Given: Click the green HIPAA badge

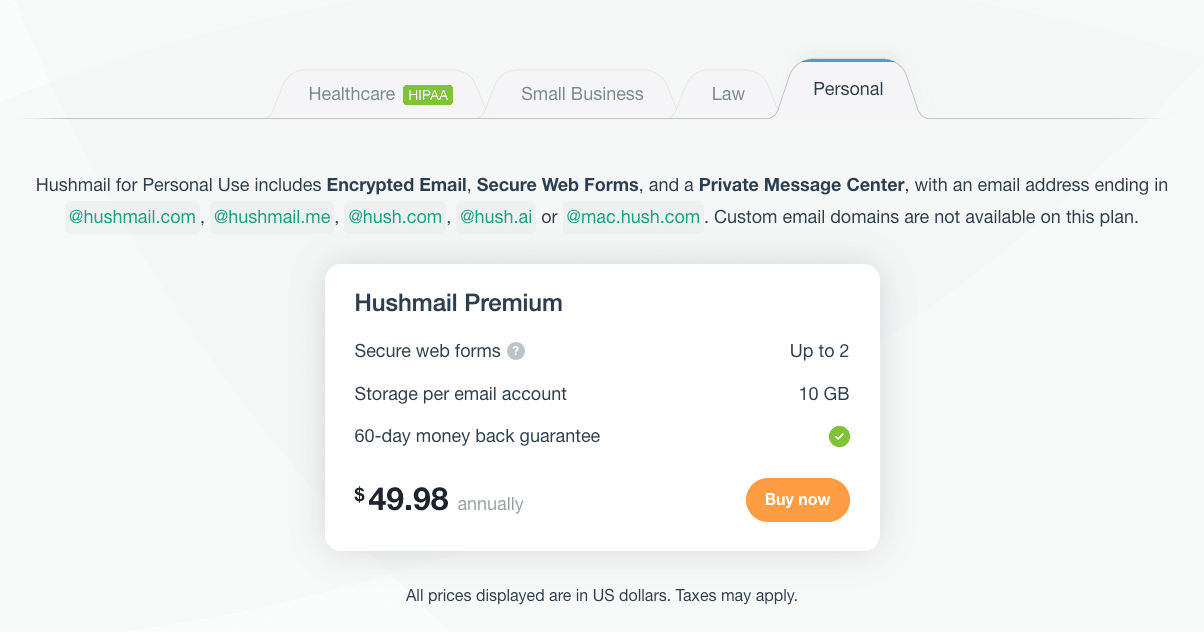Looking at the screenshot, I should 428,94.
